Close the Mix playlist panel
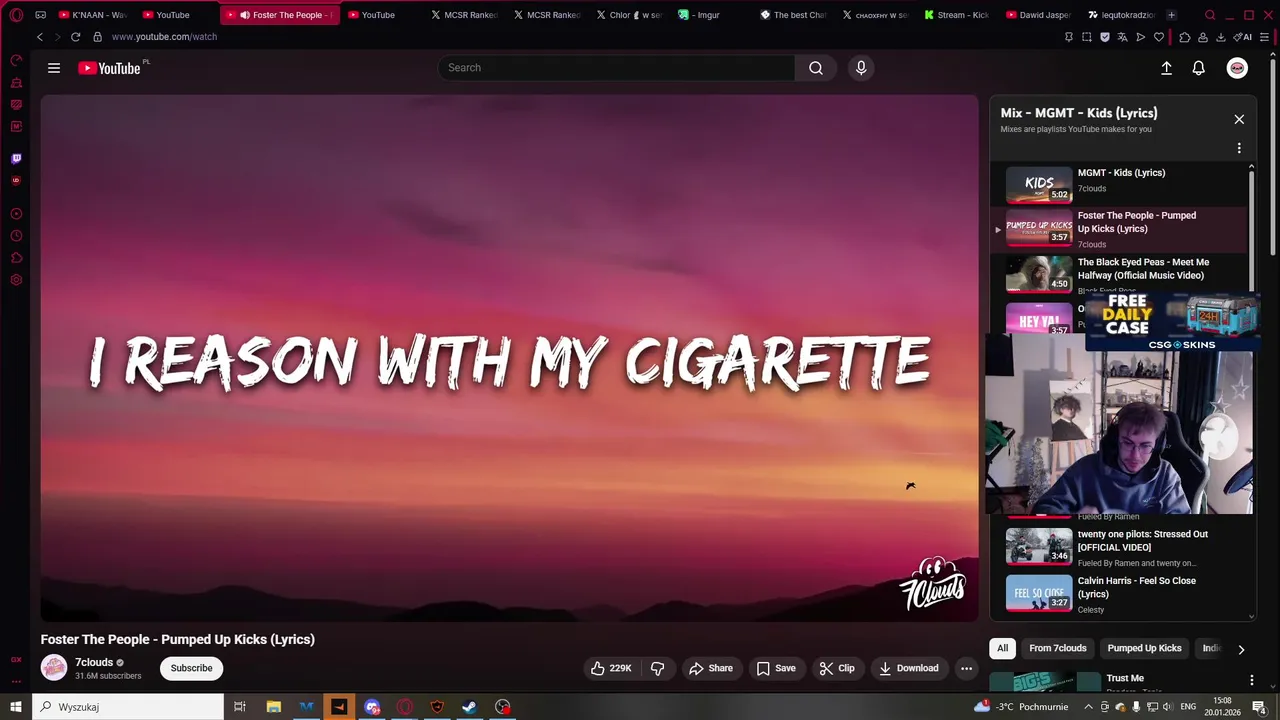This screenshot has height=720, width=1280. click(1239, 119)
